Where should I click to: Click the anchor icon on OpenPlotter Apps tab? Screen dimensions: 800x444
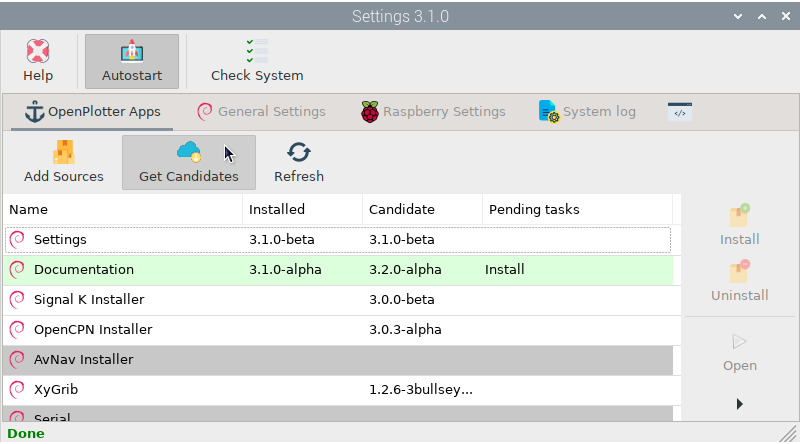click(x=34, y=112)
